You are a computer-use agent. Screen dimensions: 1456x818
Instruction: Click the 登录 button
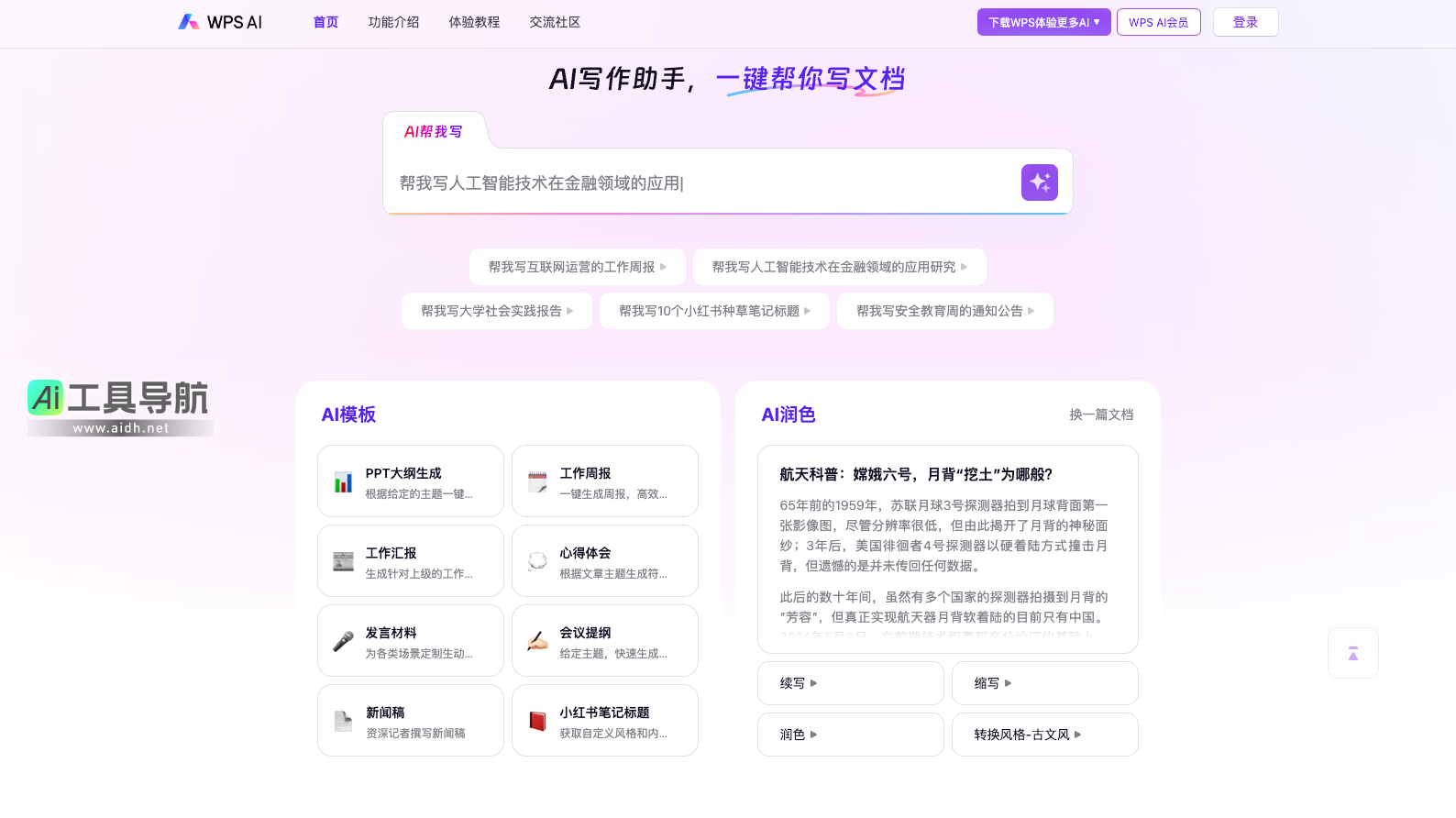pos(1245,22)
